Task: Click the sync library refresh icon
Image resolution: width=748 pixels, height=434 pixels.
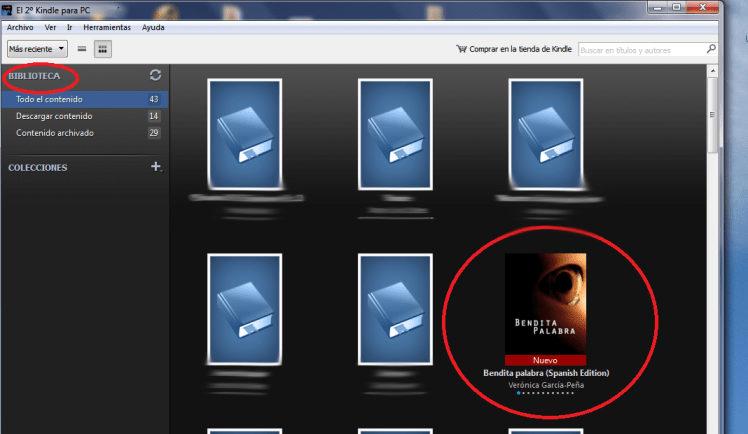Action: pyautogui.click(x=155, y=75)
